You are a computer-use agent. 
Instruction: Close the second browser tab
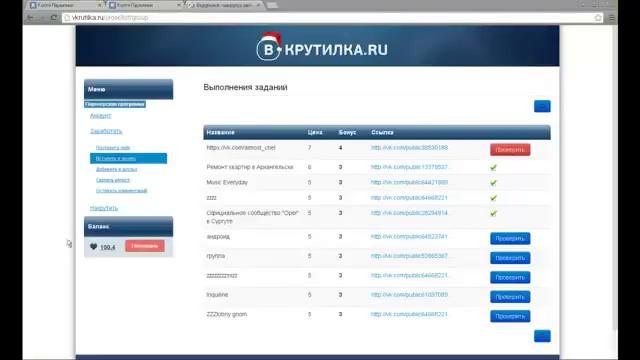[x=179, y=5]
